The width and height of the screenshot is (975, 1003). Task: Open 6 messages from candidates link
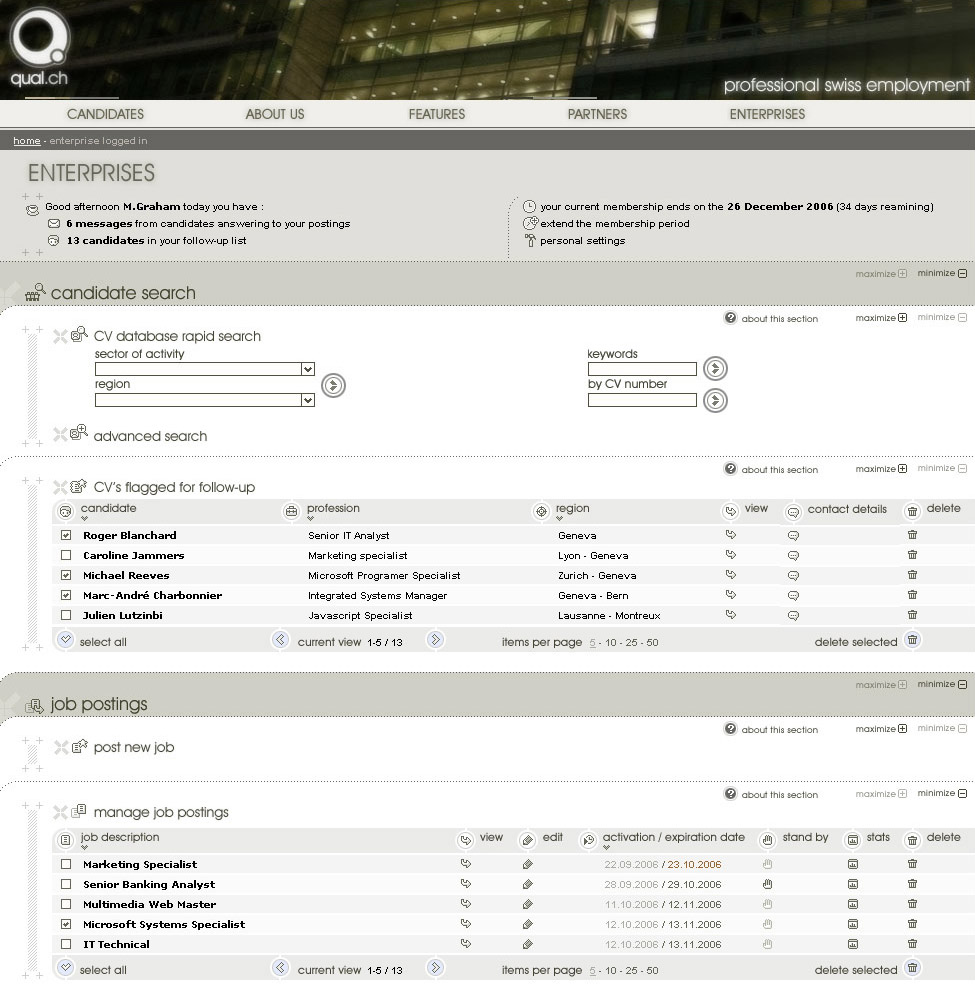(208, 224)
